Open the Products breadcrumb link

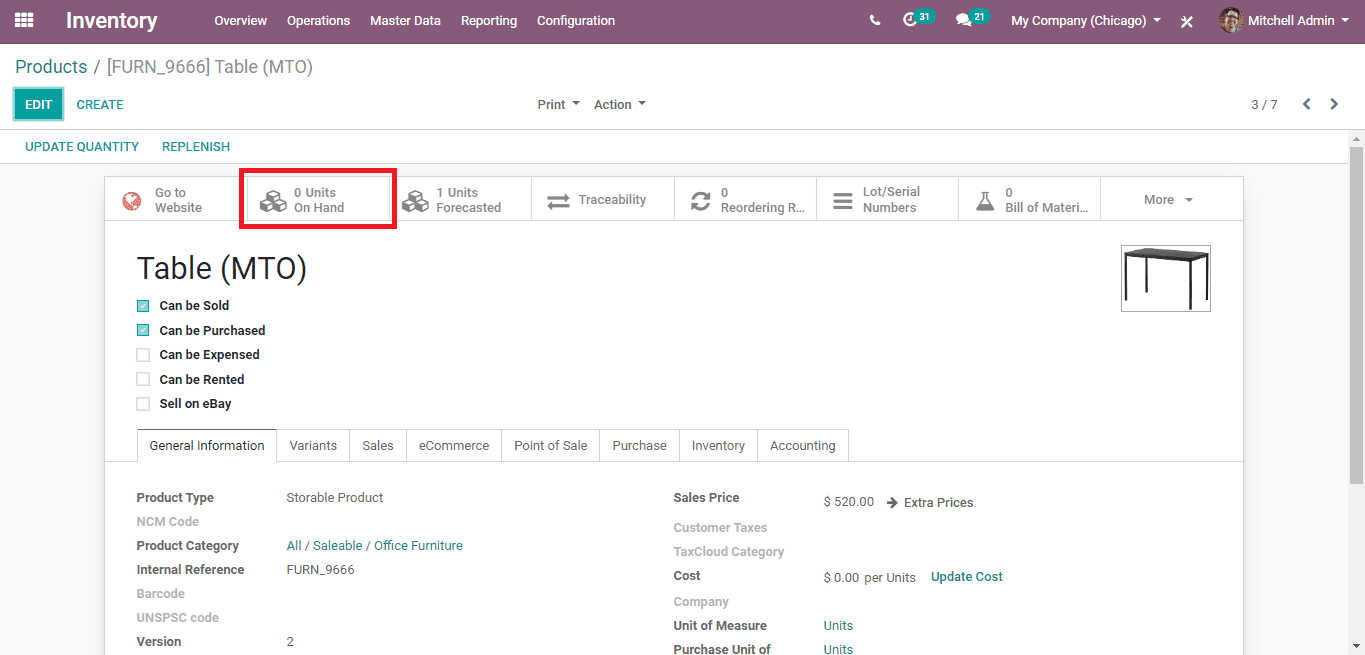(x=51, y=67)
